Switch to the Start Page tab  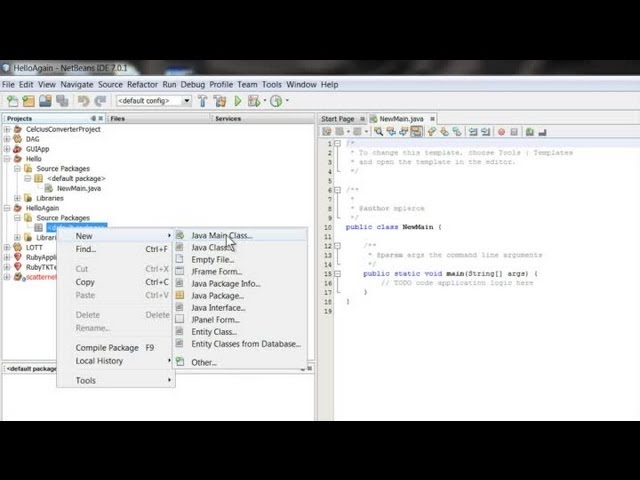[x=338, y=119]
